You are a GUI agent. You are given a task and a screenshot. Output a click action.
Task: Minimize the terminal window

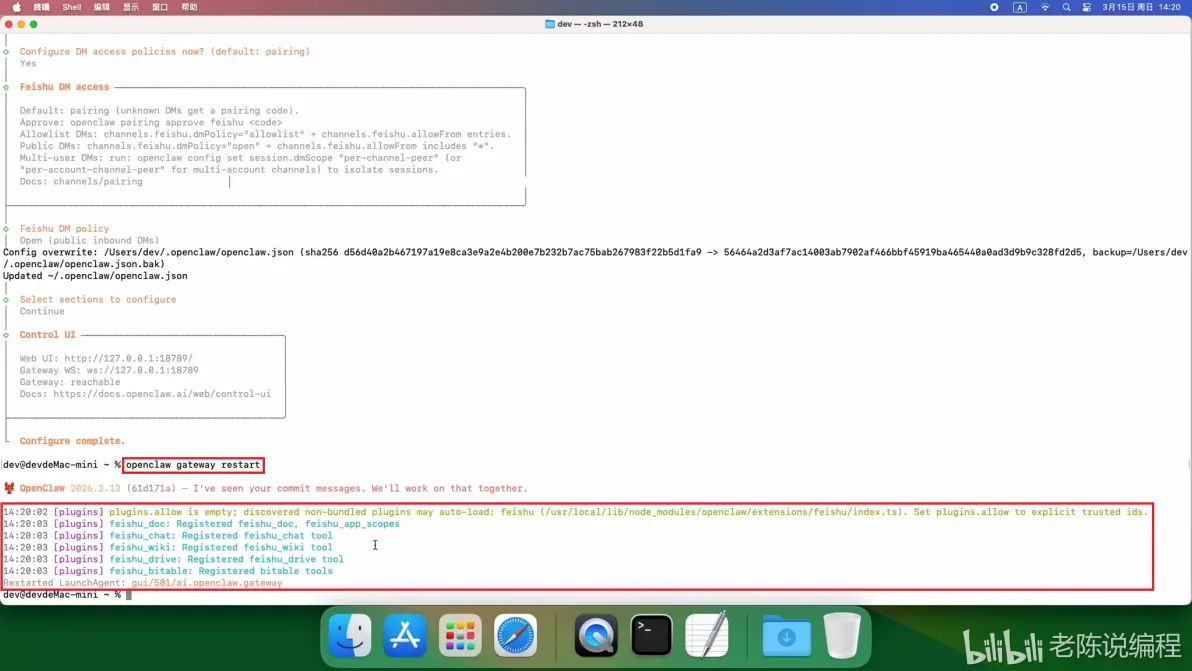(21, 24)
